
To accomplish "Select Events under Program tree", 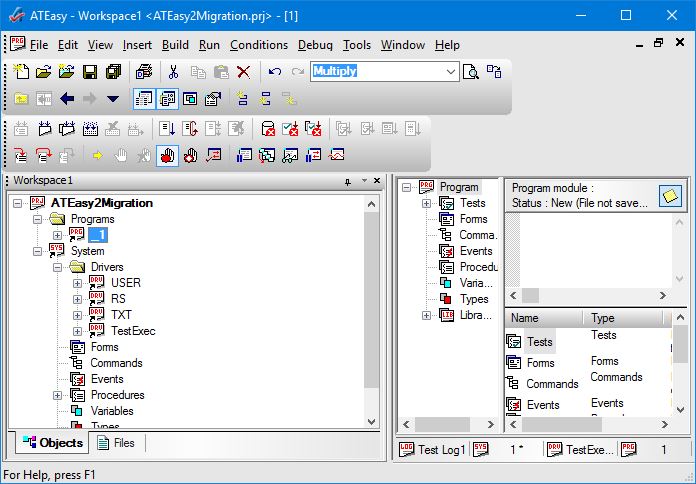I will [476, 251].
